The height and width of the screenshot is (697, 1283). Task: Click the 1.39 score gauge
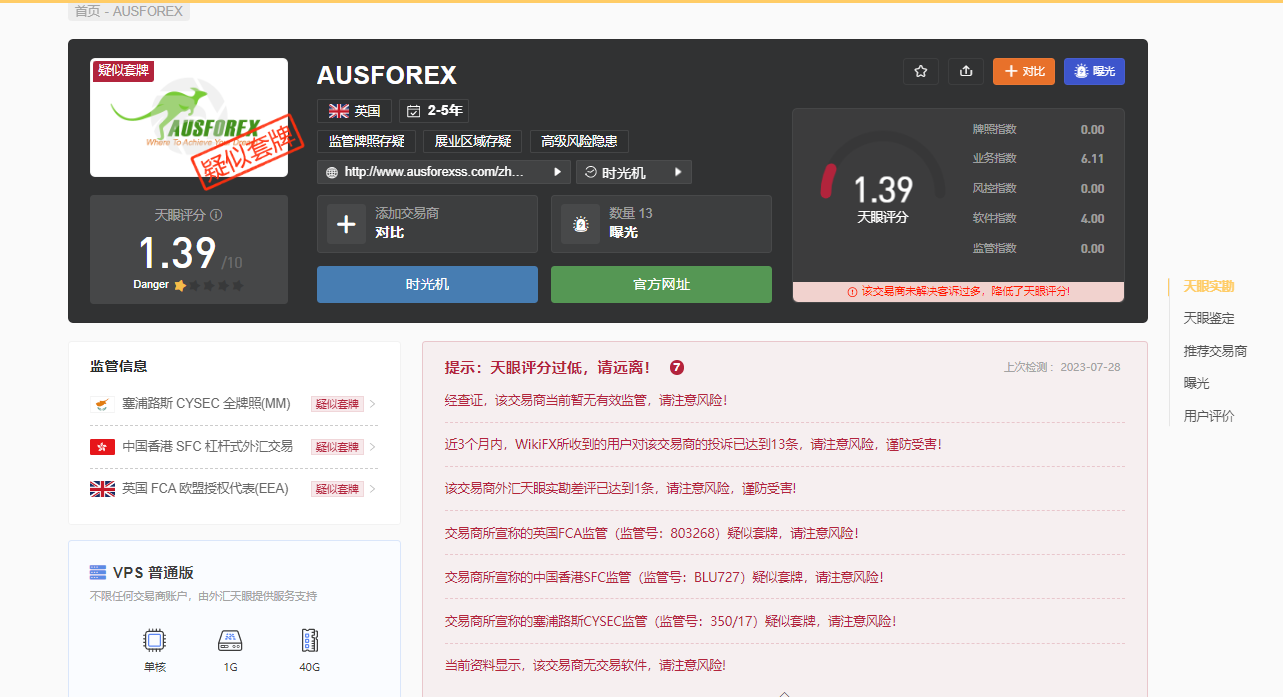pos(883,180)
